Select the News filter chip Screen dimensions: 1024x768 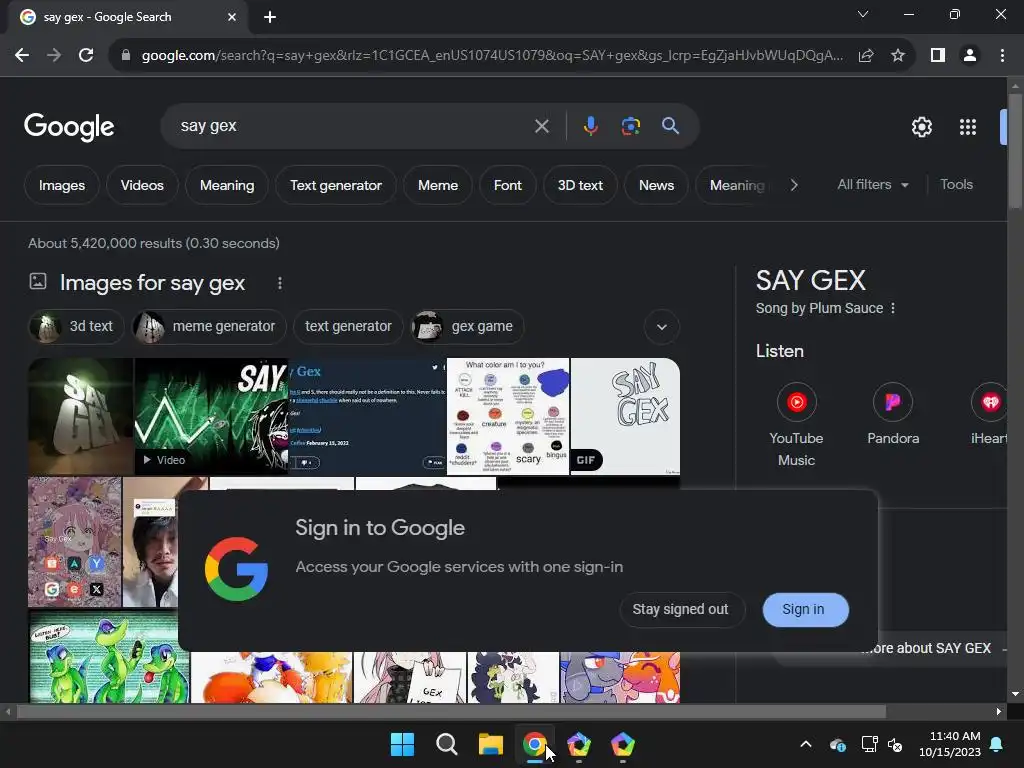(x=656, y=185)
